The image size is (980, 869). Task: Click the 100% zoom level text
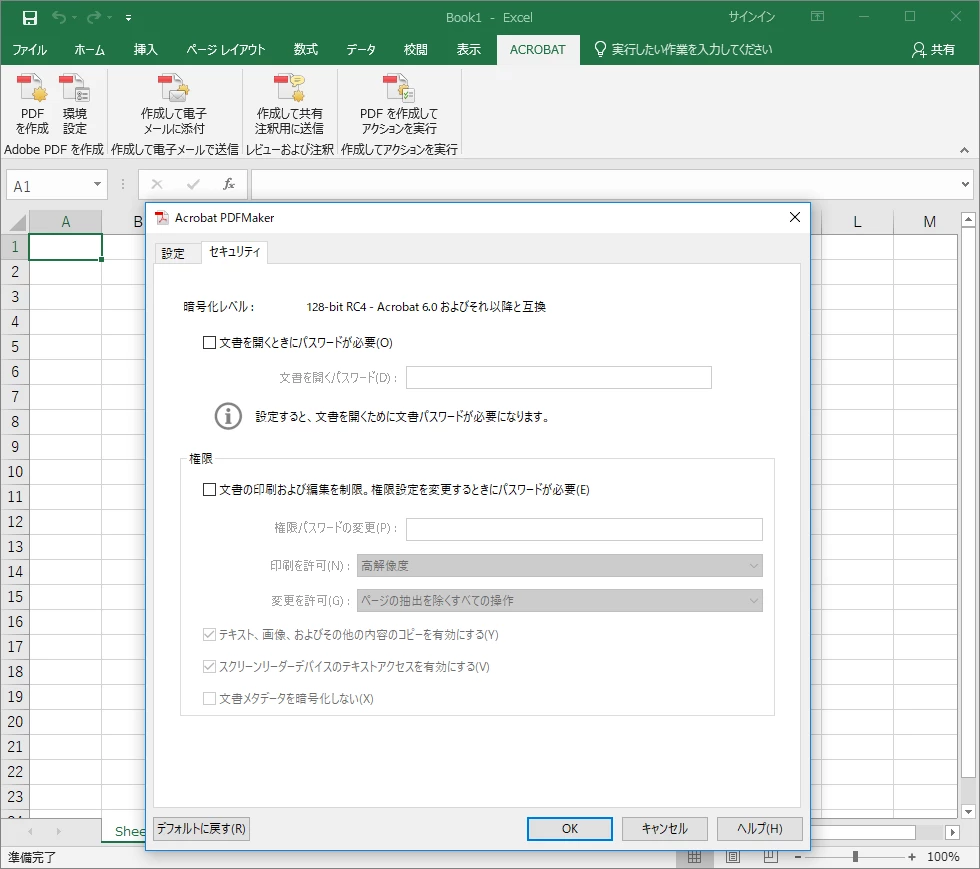(x=942, y=857)
